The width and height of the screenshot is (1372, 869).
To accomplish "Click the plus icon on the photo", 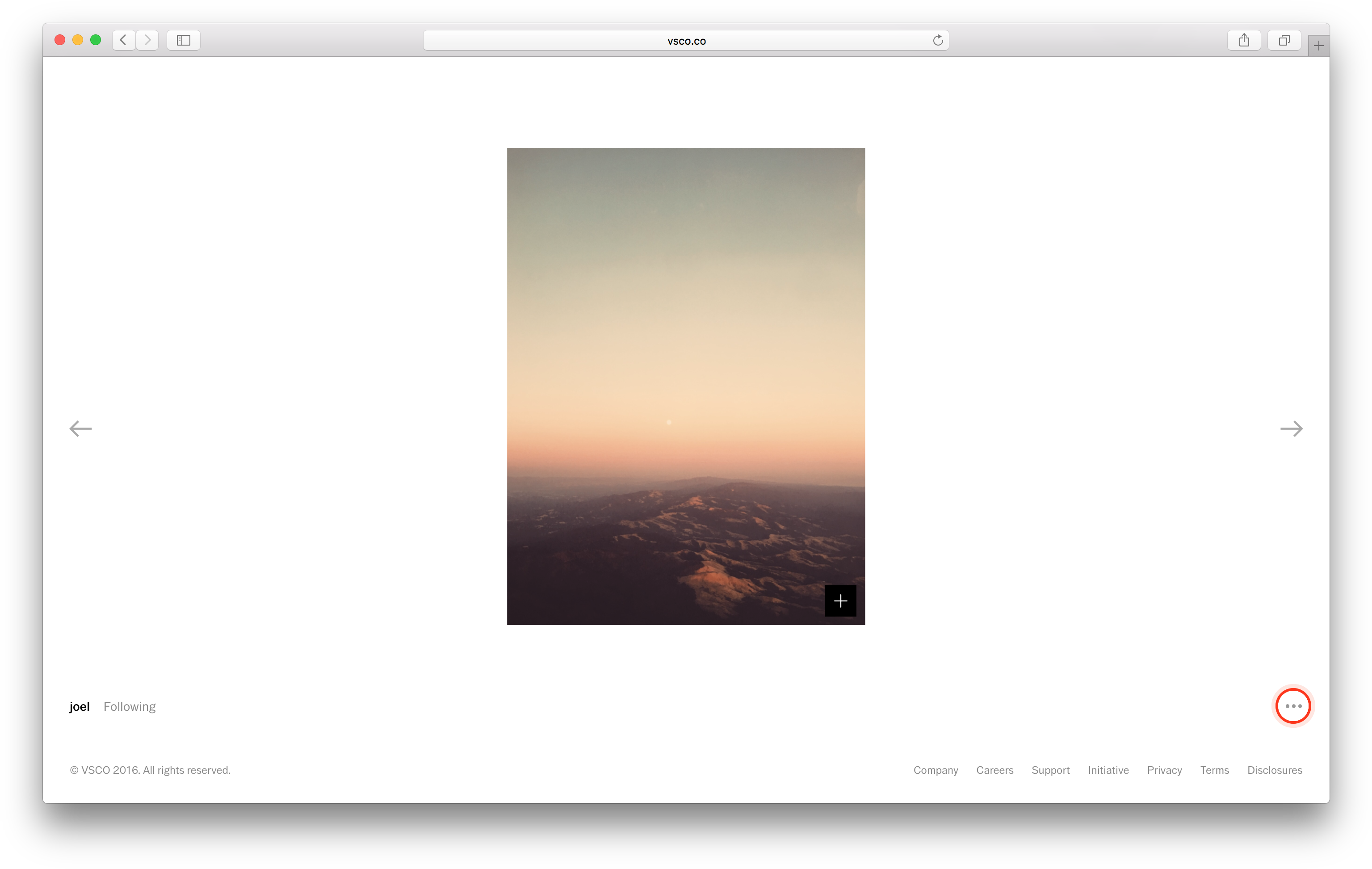I will click(840, 600).
